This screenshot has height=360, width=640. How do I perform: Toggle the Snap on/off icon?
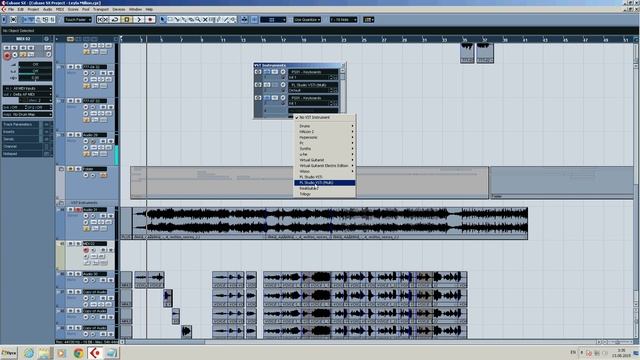[254, 20]
